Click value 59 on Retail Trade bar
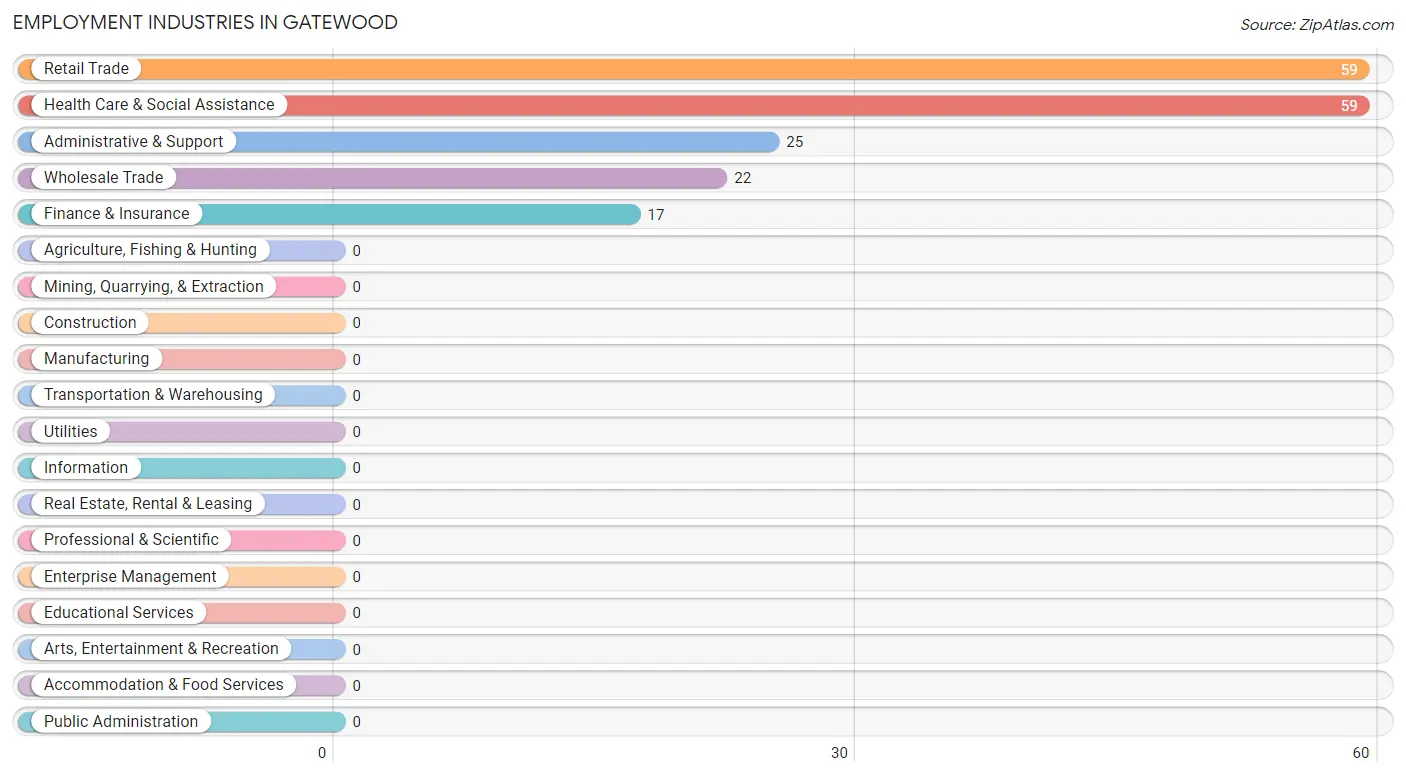Image resolution: width=1406 pixels, height=776 pixels. (x=1349, y=70)
